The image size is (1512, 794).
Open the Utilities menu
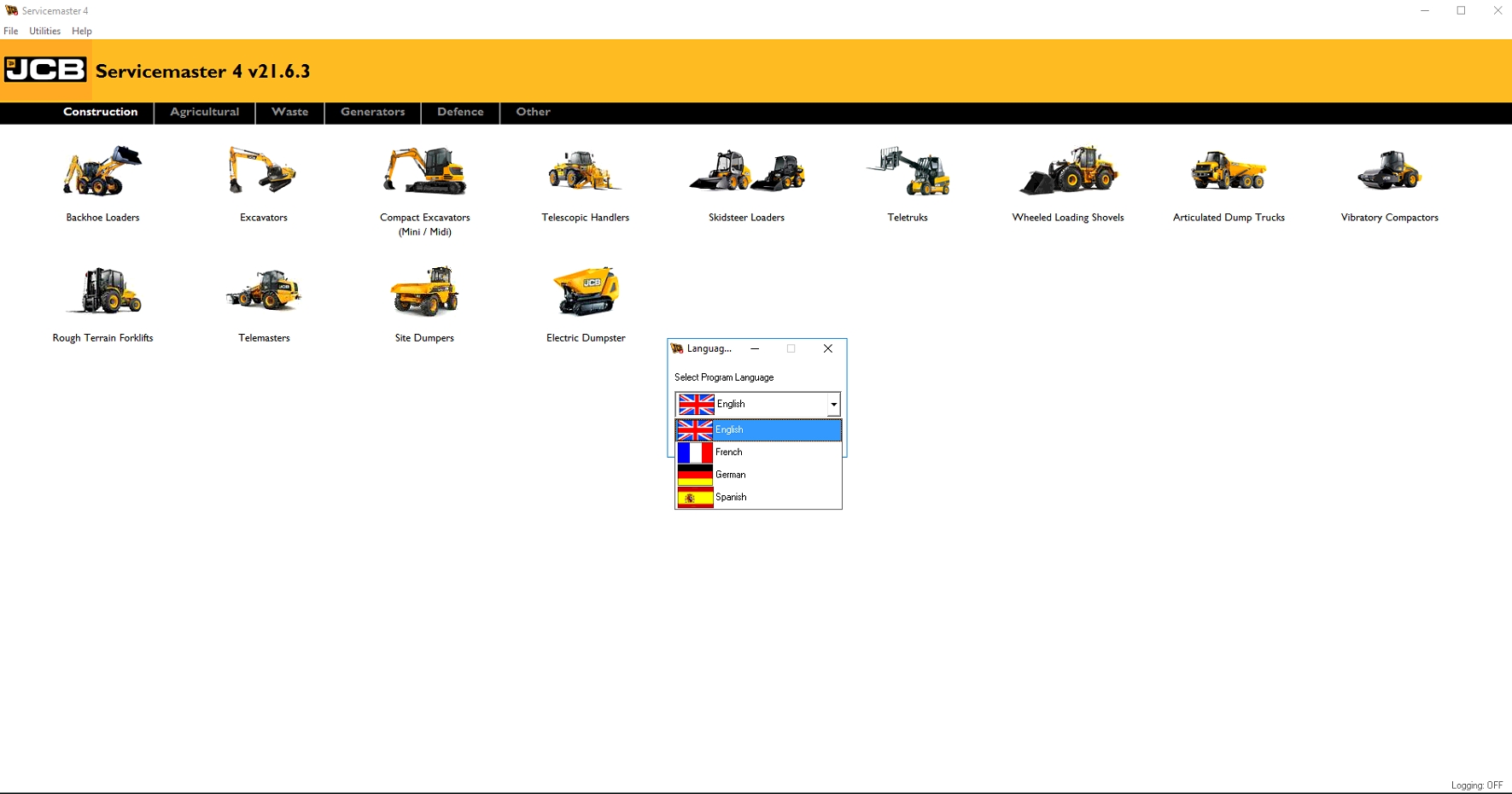(x=44, y=31)
